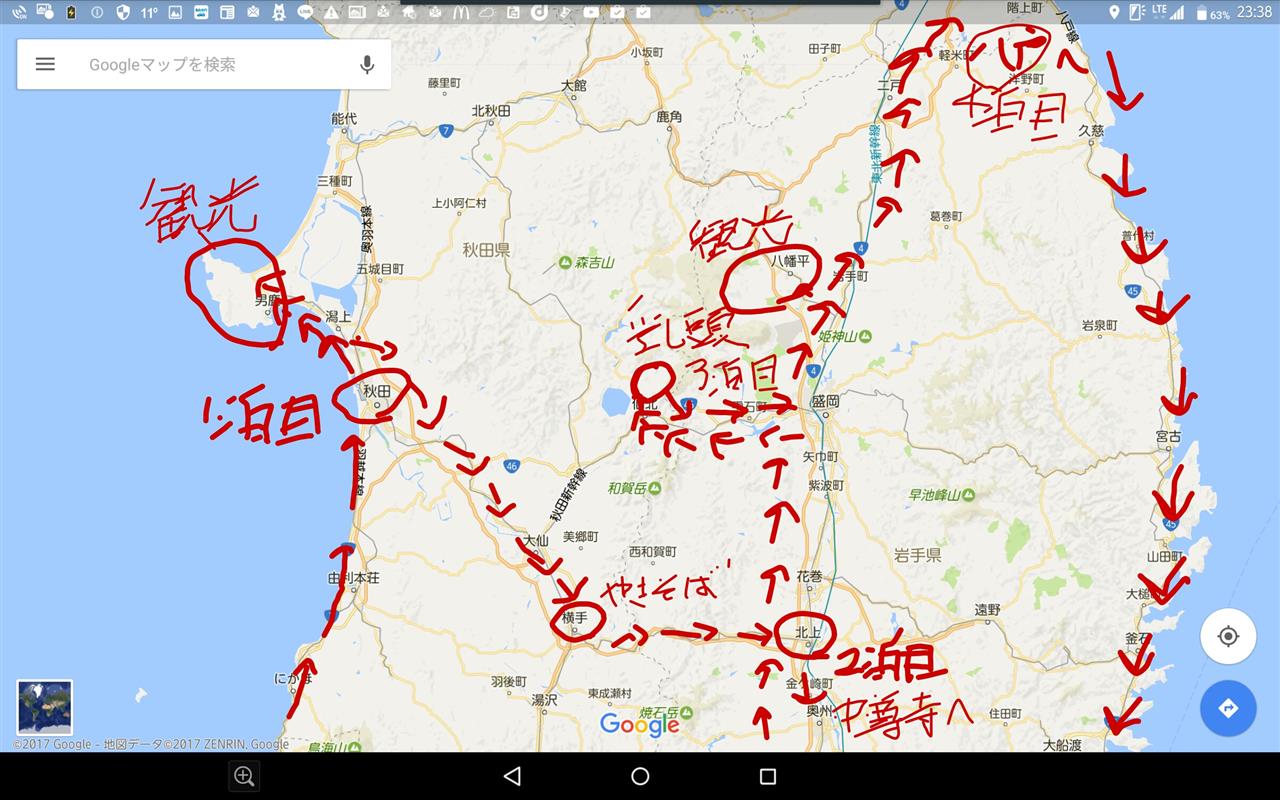Select the 紫波町 town label
The image size is (1280, 800).
(826, 484)
